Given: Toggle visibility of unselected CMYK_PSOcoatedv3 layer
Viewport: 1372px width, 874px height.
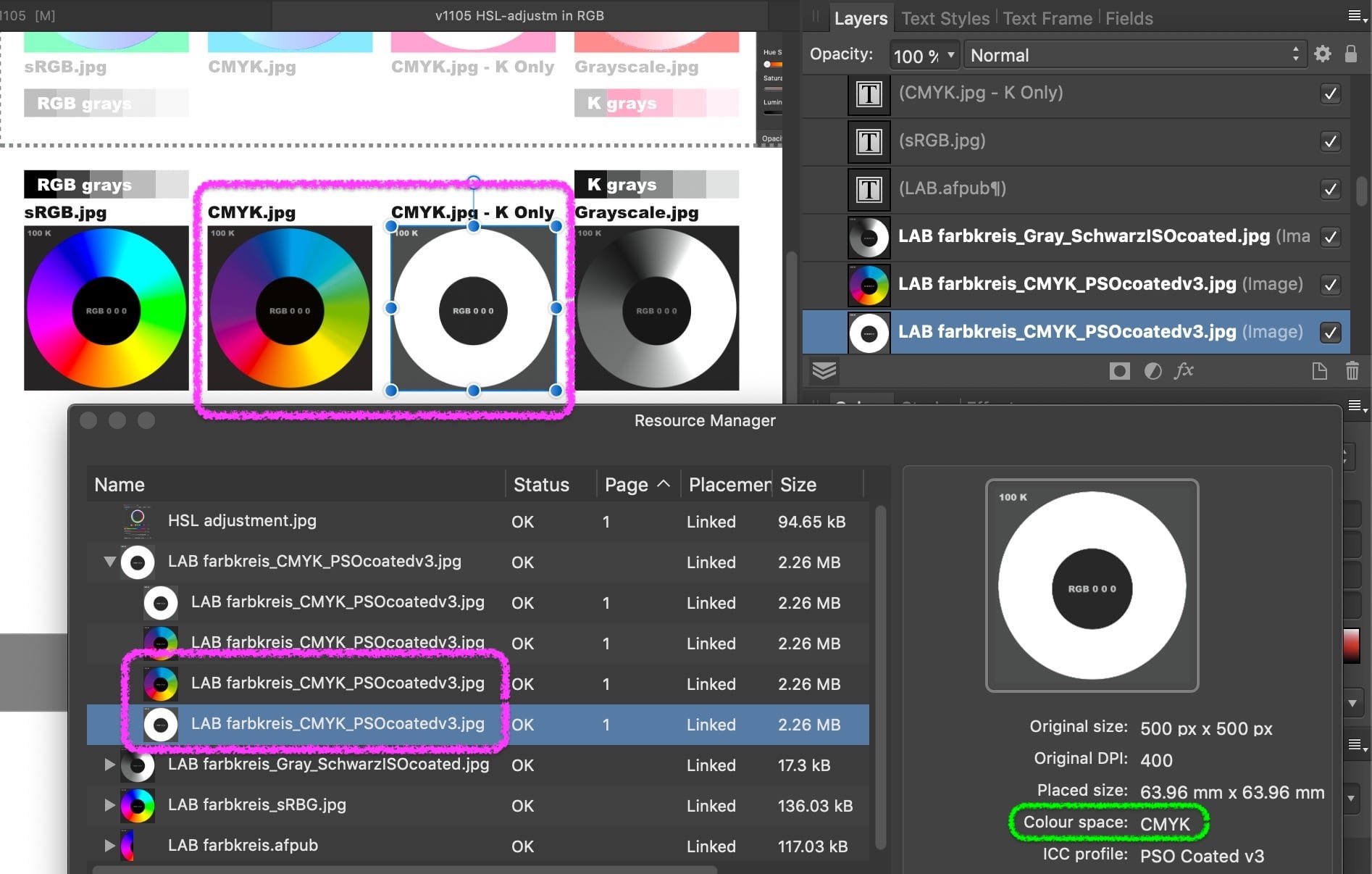Looking at the screenshot, I should click(x=1330, y=285).
